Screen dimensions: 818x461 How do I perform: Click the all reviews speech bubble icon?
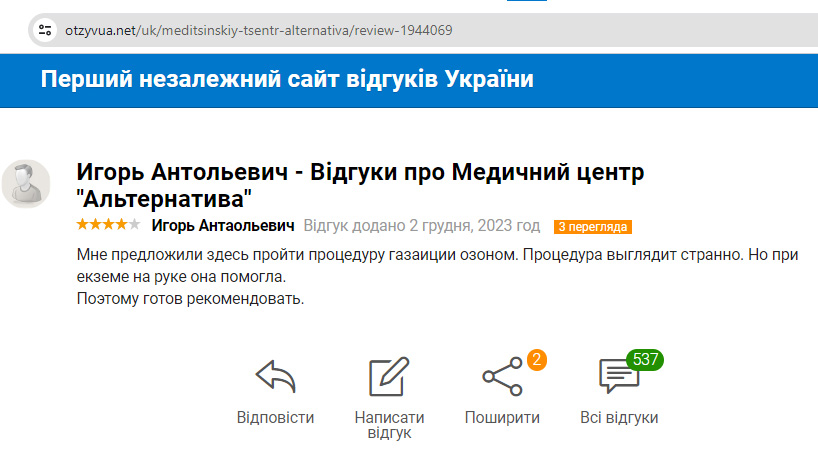(618, 377)
